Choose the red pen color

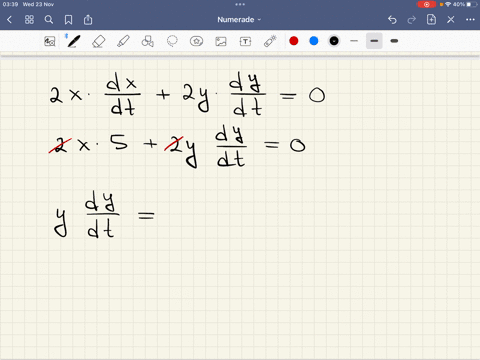tap(294, 41)
